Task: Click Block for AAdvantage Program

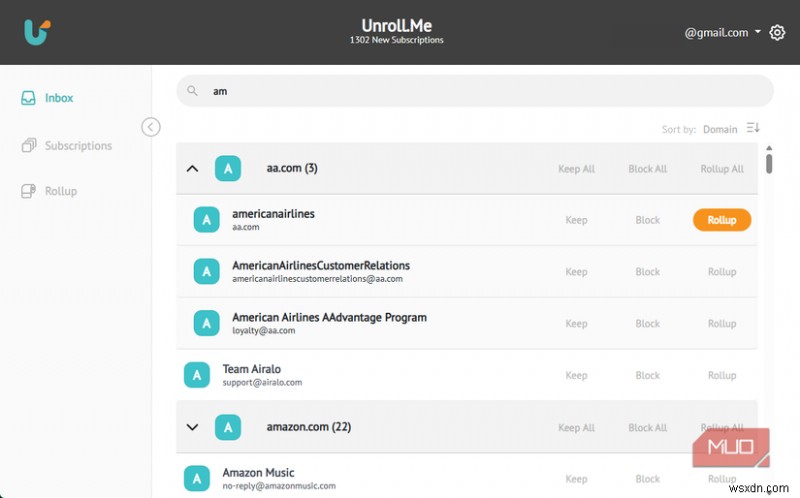Action: [647, 323]
